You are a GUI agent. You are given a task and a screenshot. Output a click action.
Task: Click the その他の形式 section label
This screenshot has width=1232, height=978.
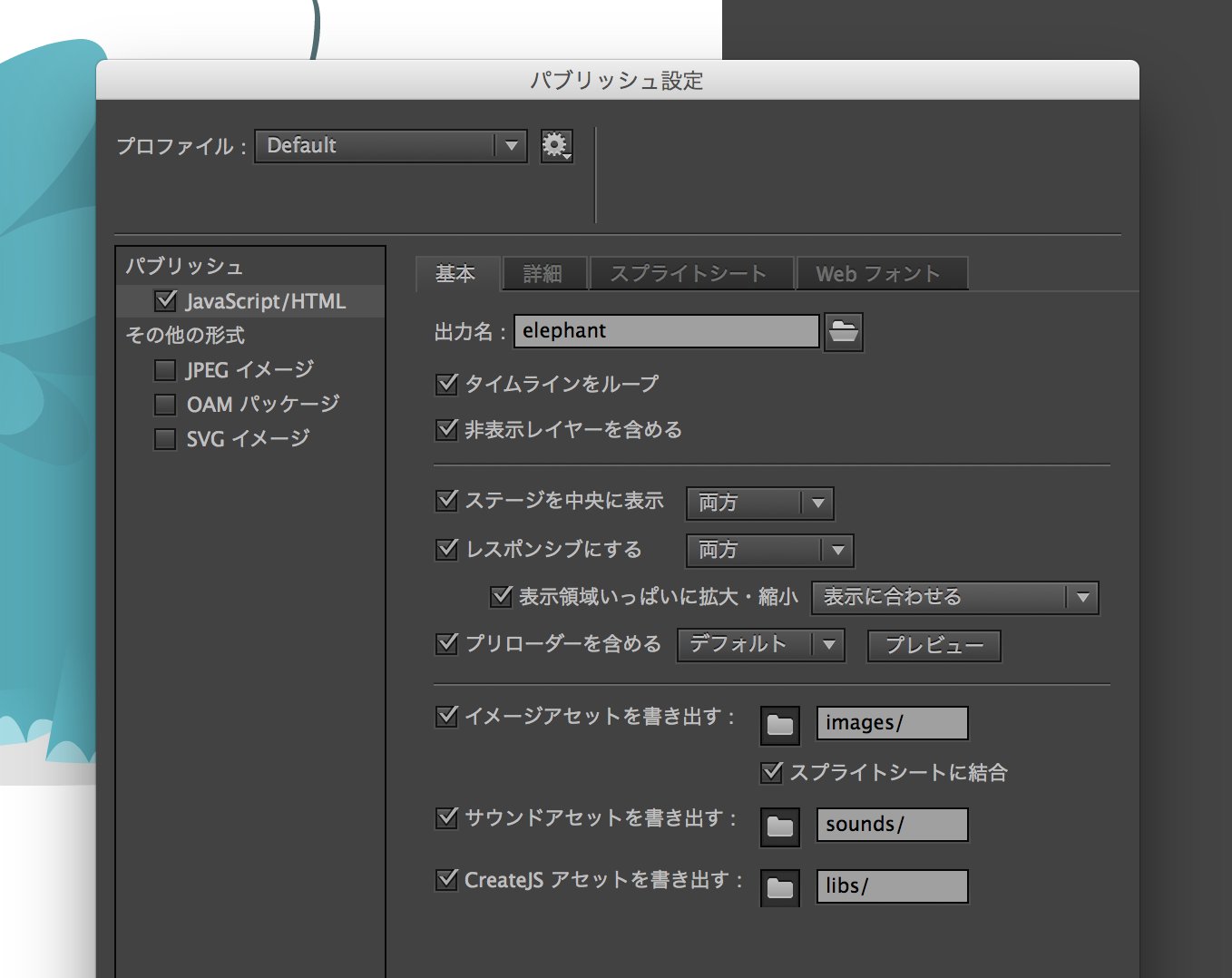tap(186, 335)
